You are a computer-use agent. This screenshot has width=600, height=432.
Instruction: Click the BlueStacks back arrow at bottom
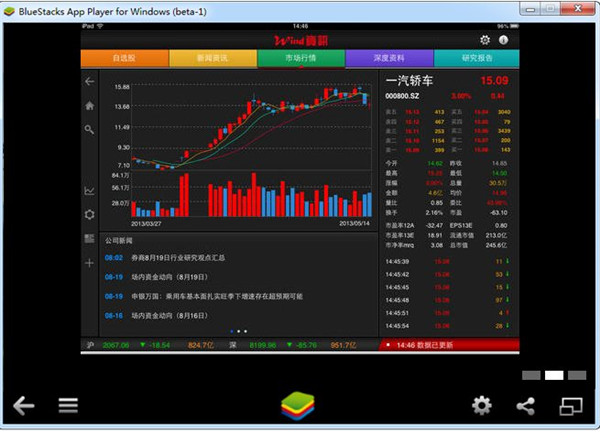point(24,406)
